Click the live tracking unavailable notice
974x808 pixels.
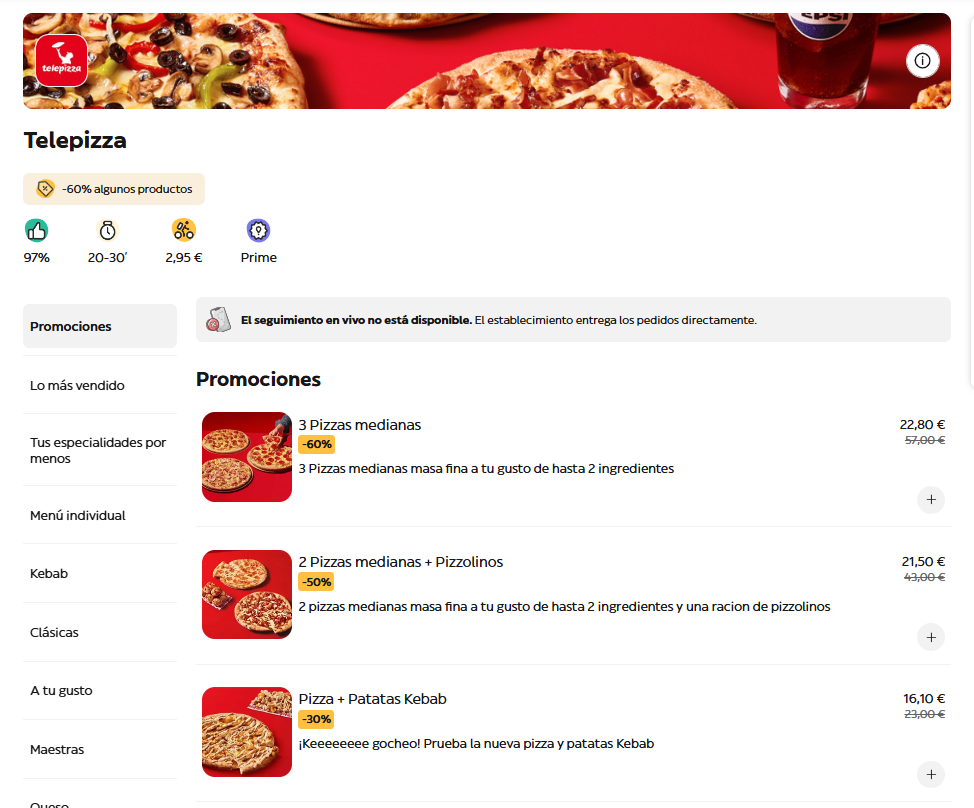573,319
